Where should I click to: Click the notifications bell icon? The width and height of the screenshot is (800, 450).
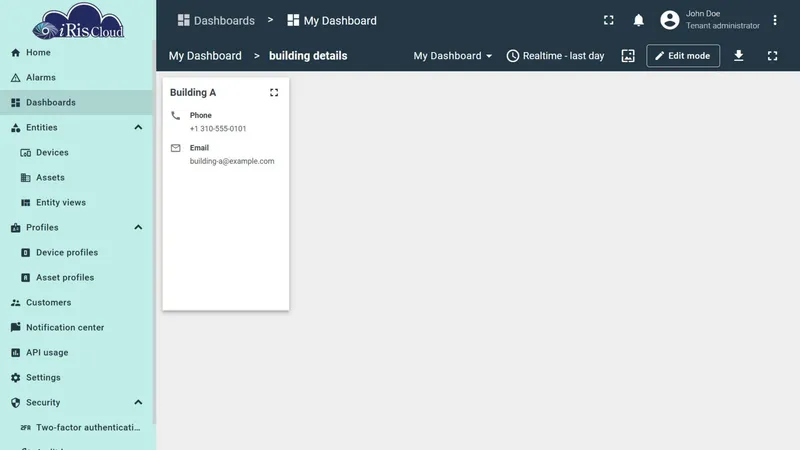638,20
